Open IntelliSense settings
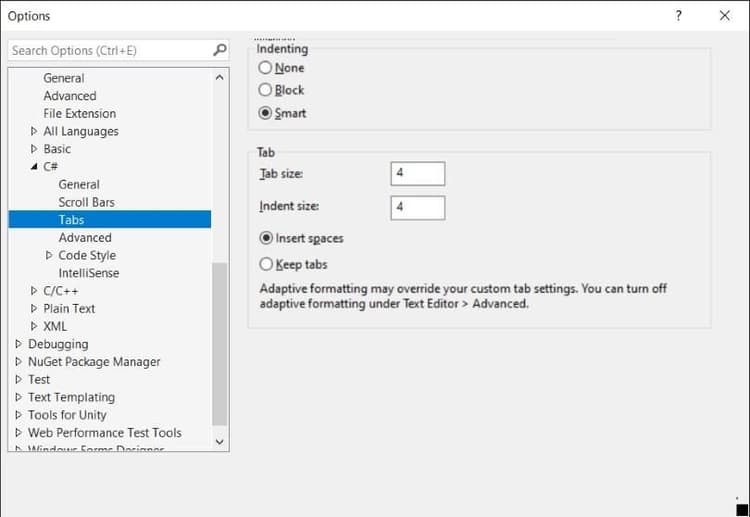Viewport: 750px width, 517px height. 88,273
